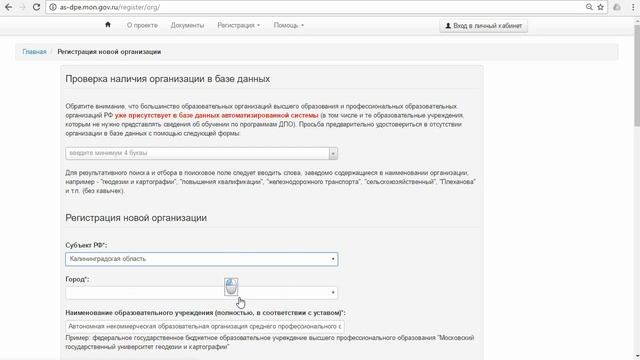Focus the address bar URL
This screenshot has height=360, width=640.
110,7
